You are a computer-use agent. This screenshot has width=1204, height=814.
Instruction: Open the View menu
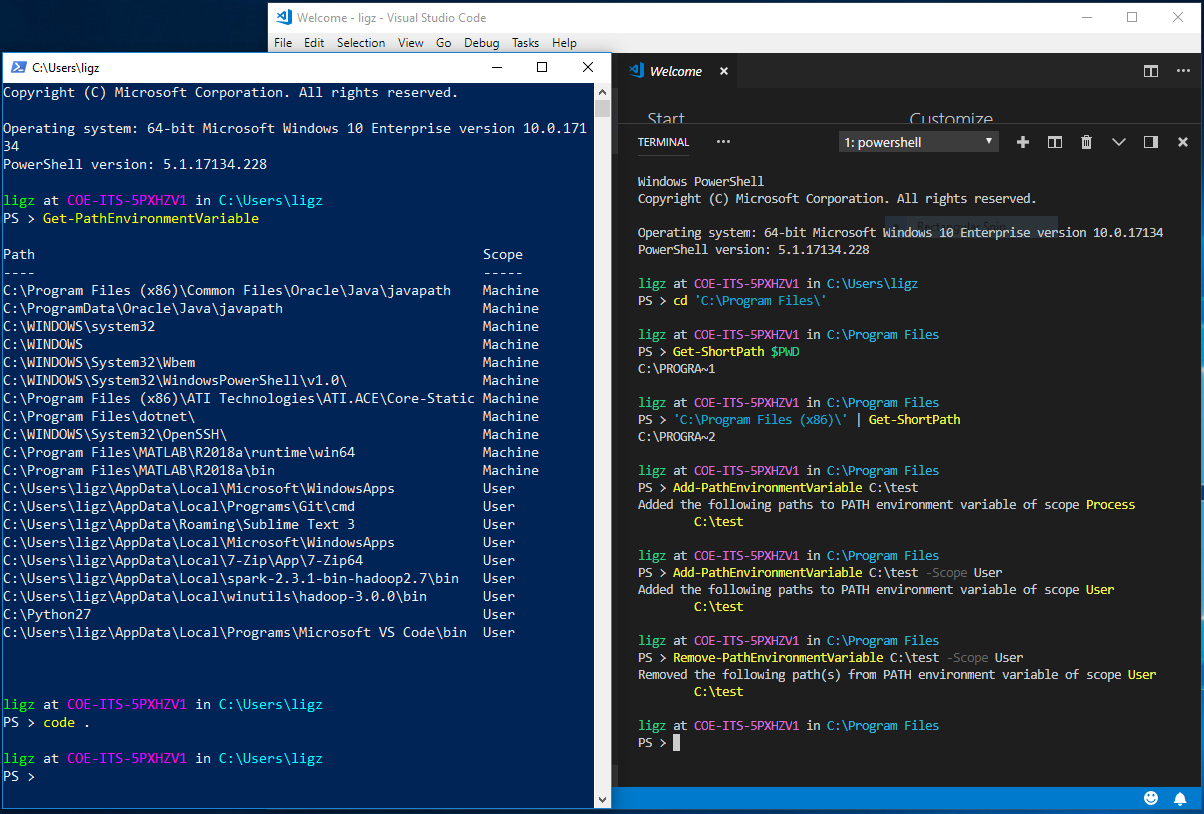[410, 43]
